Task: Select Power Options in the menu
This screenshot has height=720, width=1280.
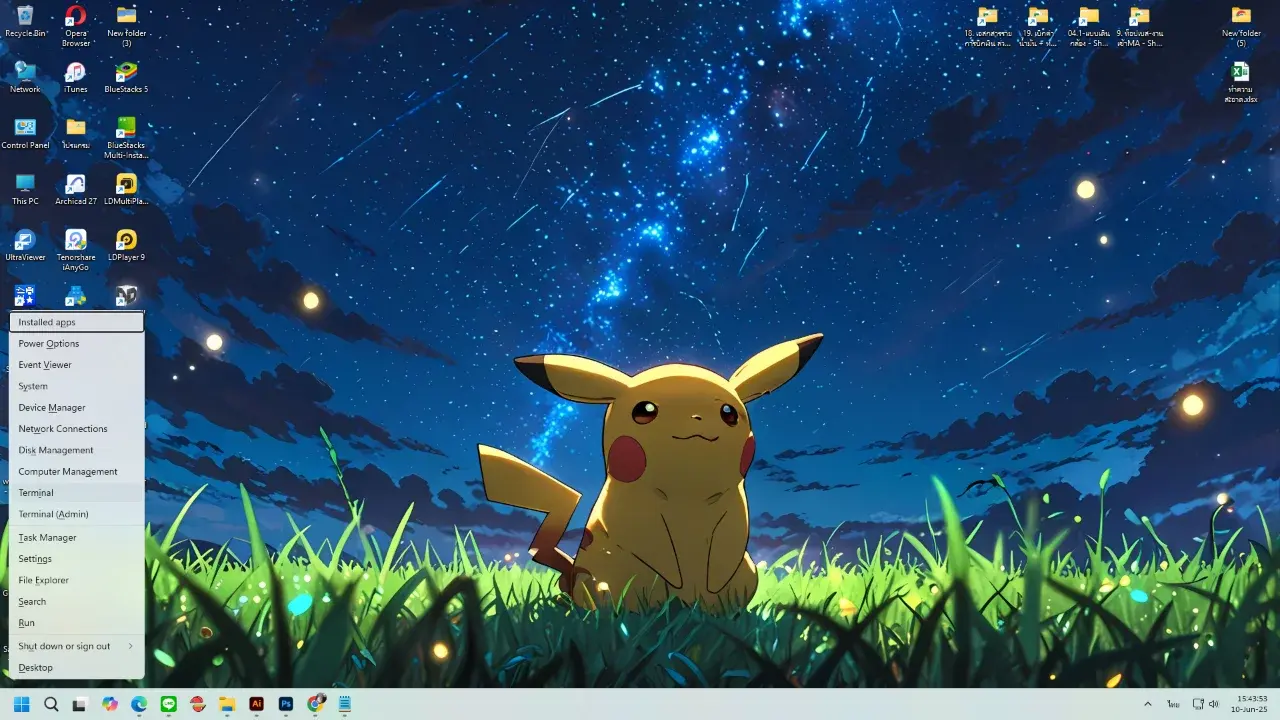Action: pyautogui.click(x=77, y=343)
